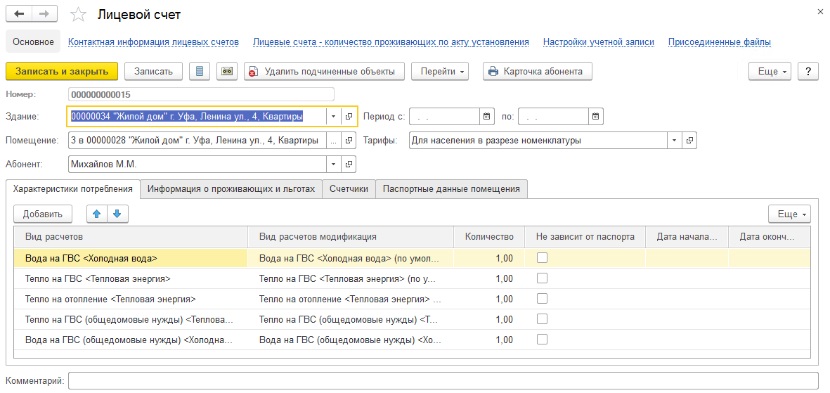Screen dimensions: 830x393
Task: Select row Тепло на ГВС <Тепловая энергия>
Action: click(x=412, y=279)
